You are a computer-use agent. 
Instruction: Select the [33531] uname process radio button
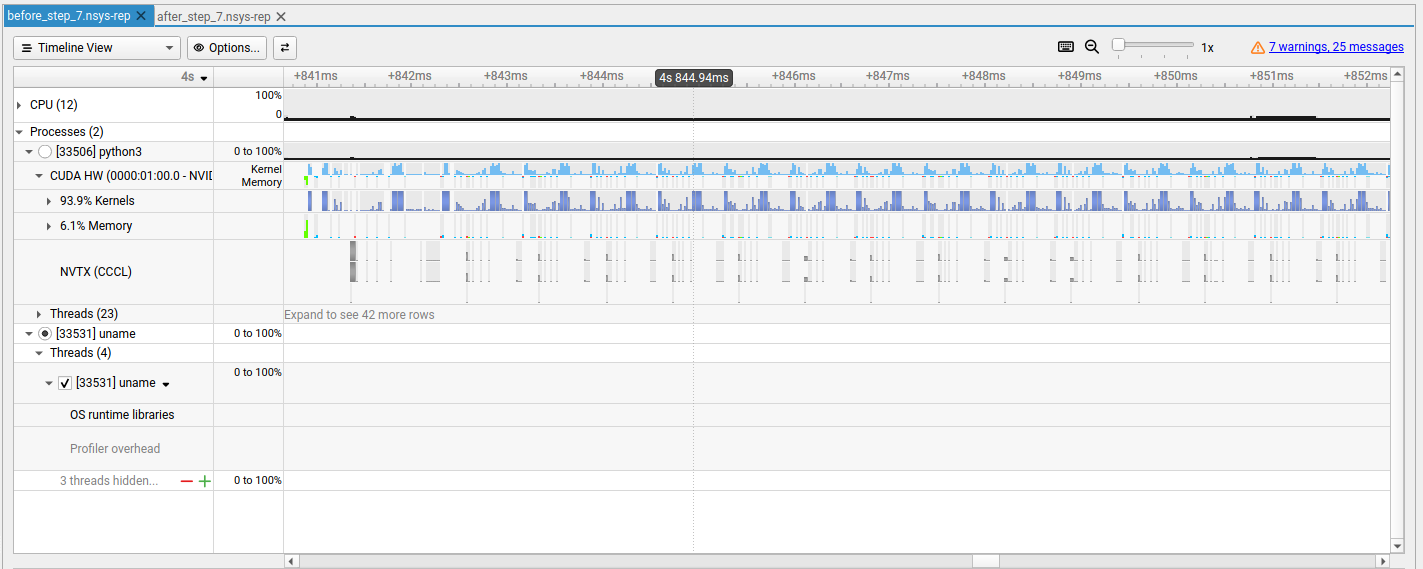click(44, 334)
